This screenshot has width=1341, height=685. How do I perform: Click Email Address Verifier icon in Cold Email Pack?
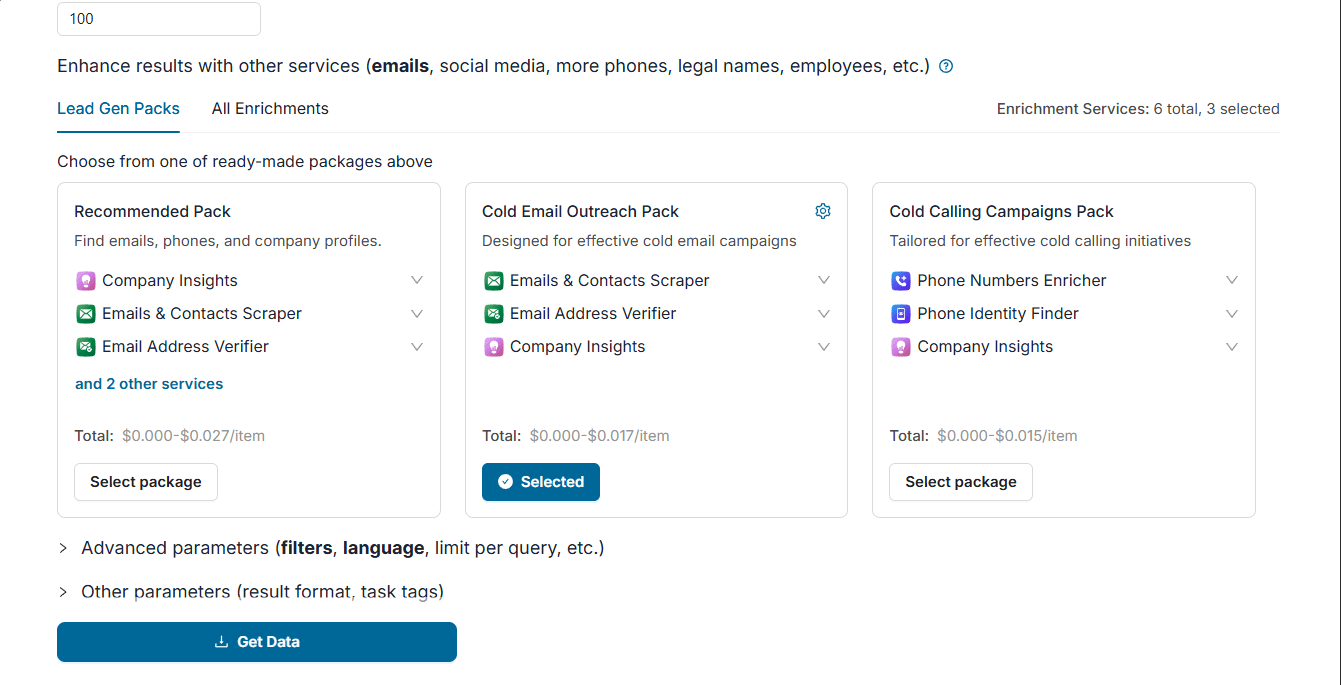(x=494, y=314)
